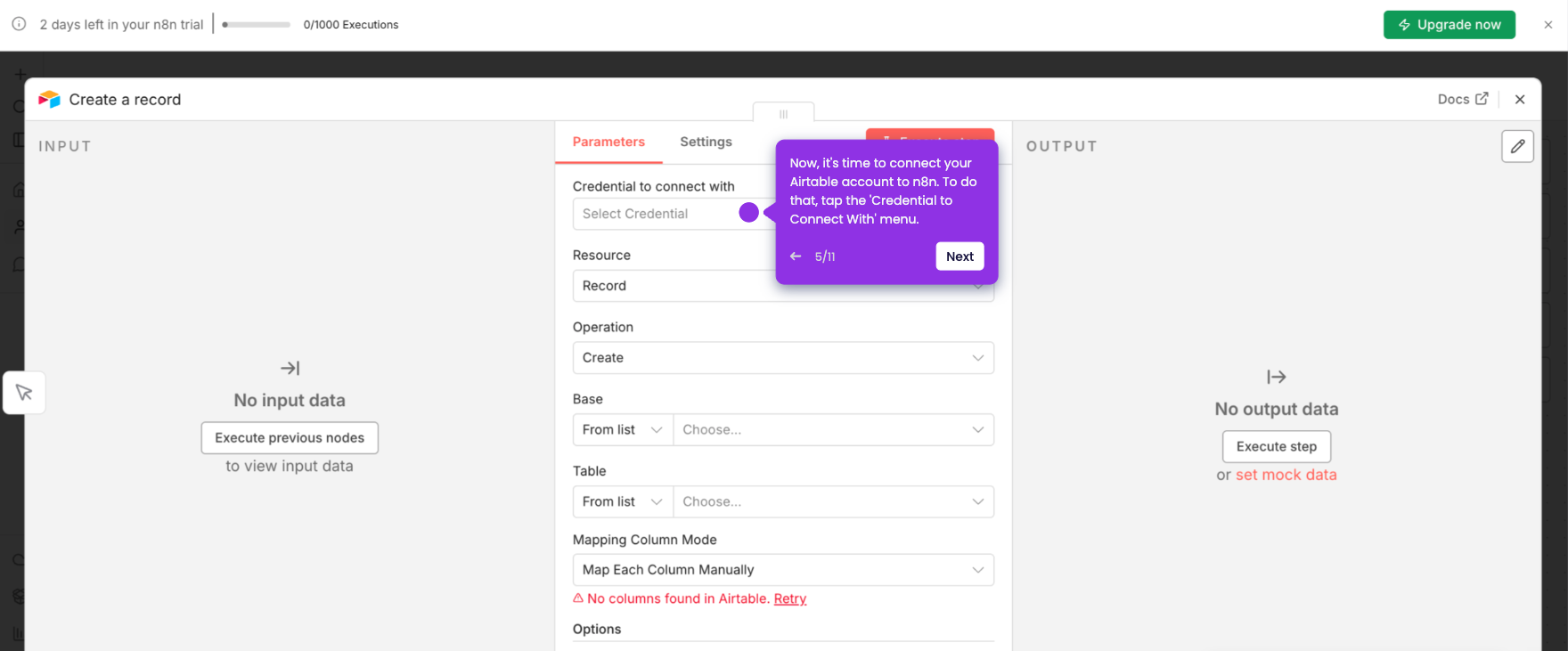Click the 5/11 step counter text
1568x651 pixels.
825,256
